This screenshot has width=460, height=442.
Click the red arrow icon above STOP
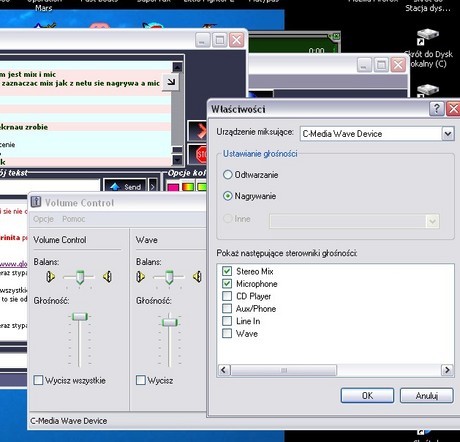click(x=199, y=131)
